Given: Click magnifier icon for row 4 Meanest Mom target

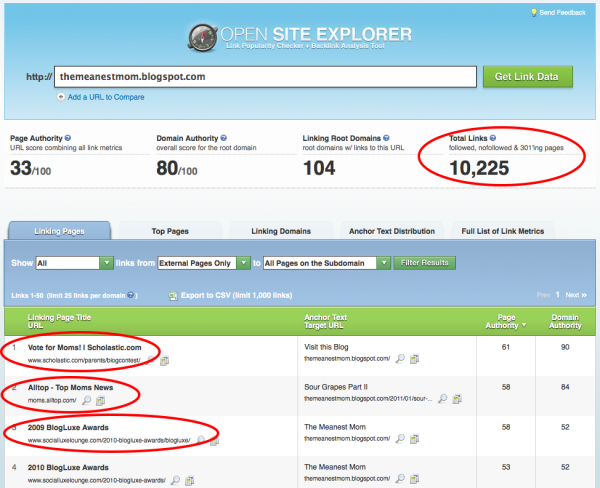Looking at the screenshot, I should (x=400, y=478).
